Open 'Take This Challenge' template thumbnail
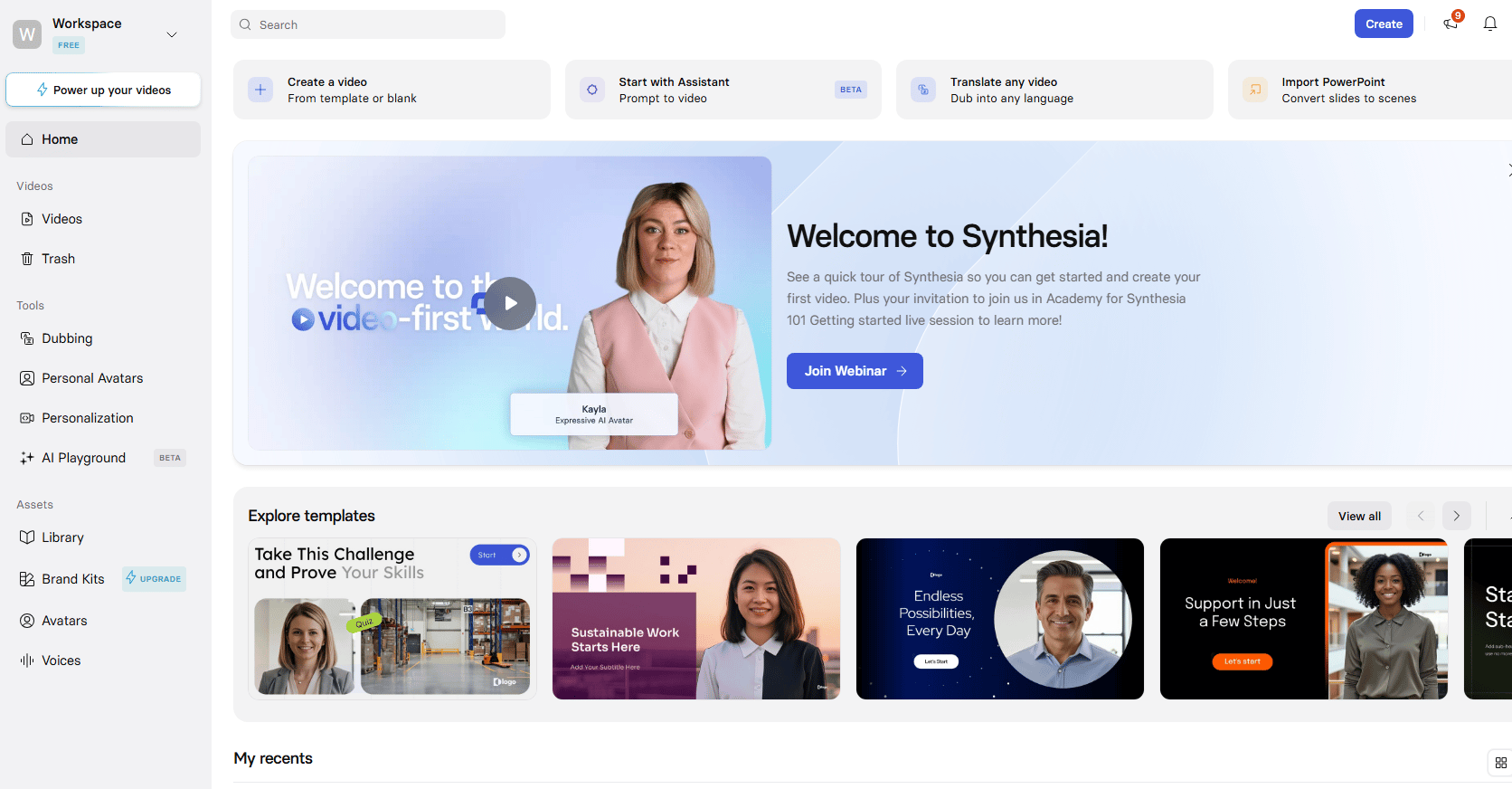Viewport: 1512px width, 789px height. 392,619
